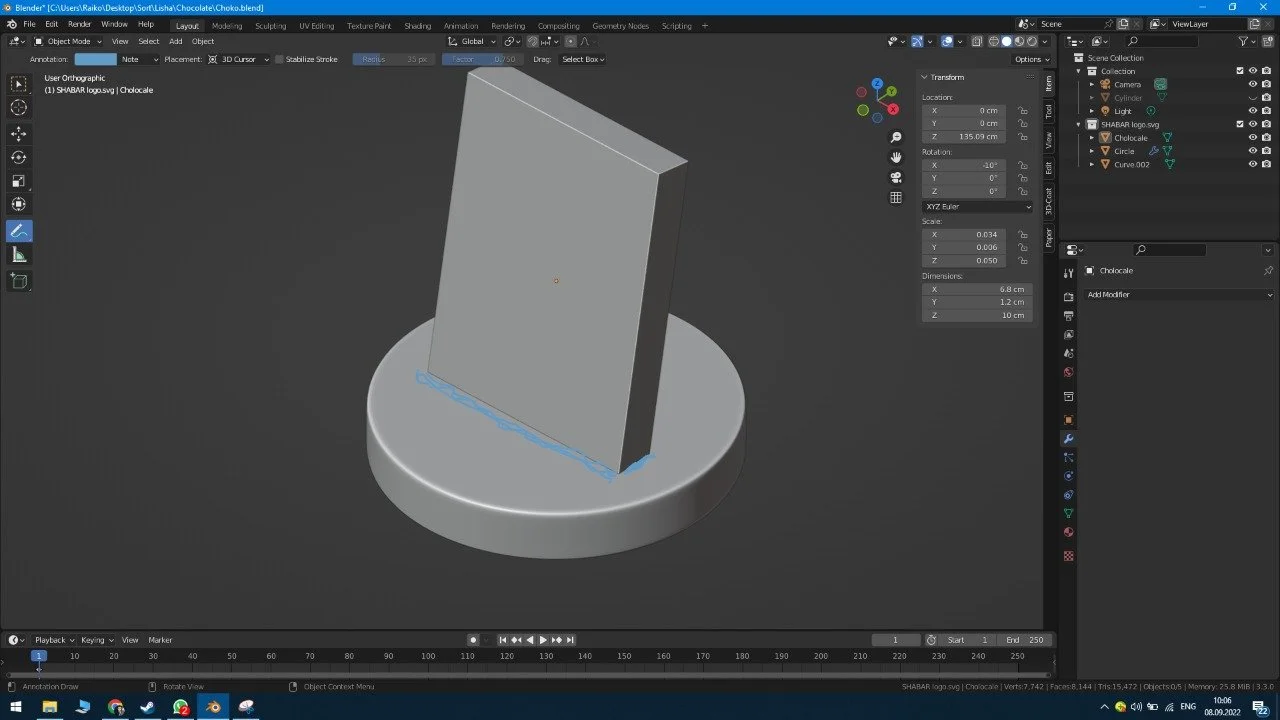
Task: Open 3D Cursor placement dropdown
Action: click(x=238, y=59)
